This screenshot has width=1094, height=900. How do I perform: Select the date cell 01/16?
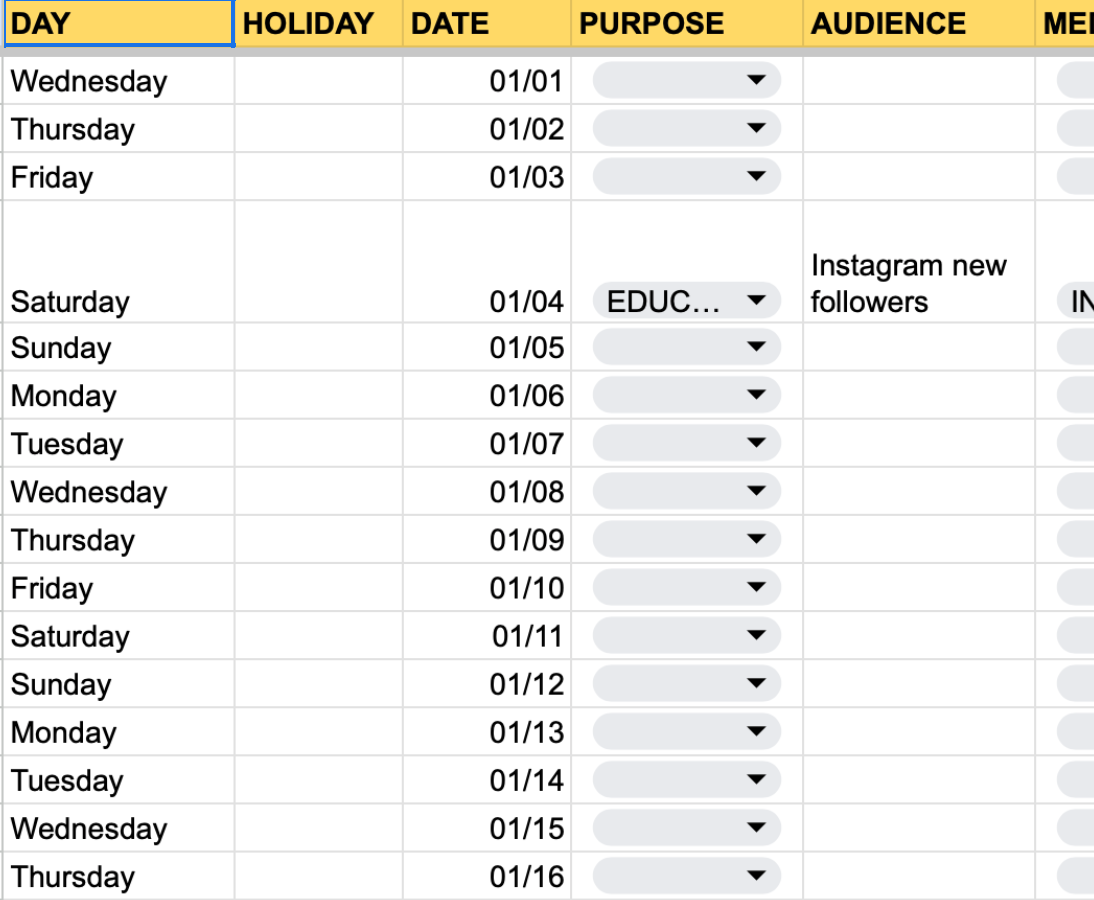point(487,876)
